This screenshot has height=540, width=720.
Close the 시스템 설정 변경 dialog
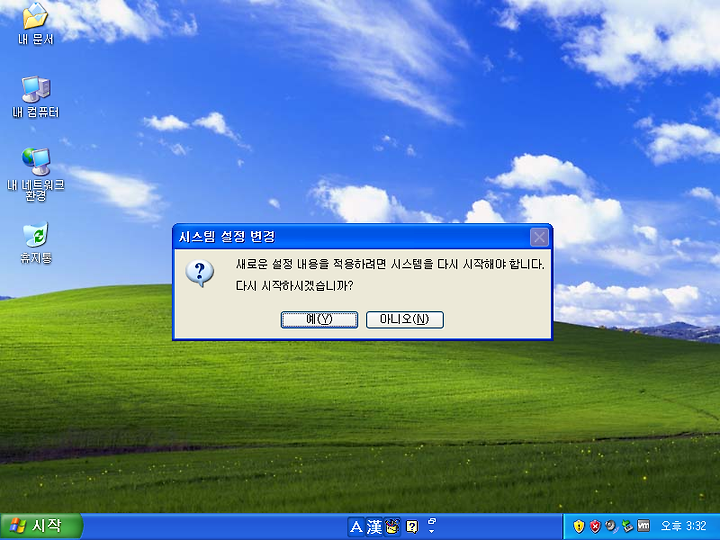pos(539,237)
